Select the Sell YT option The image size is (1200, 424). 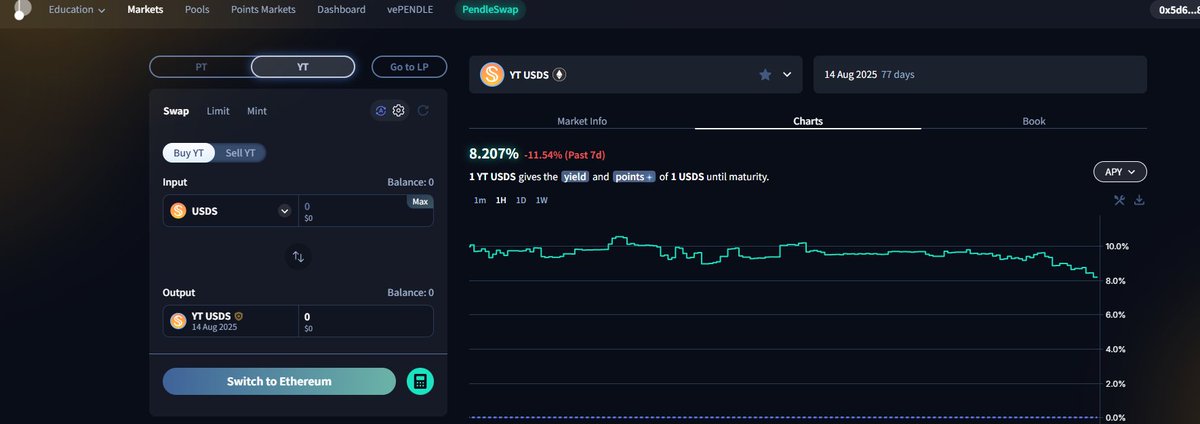pos(240,153)
